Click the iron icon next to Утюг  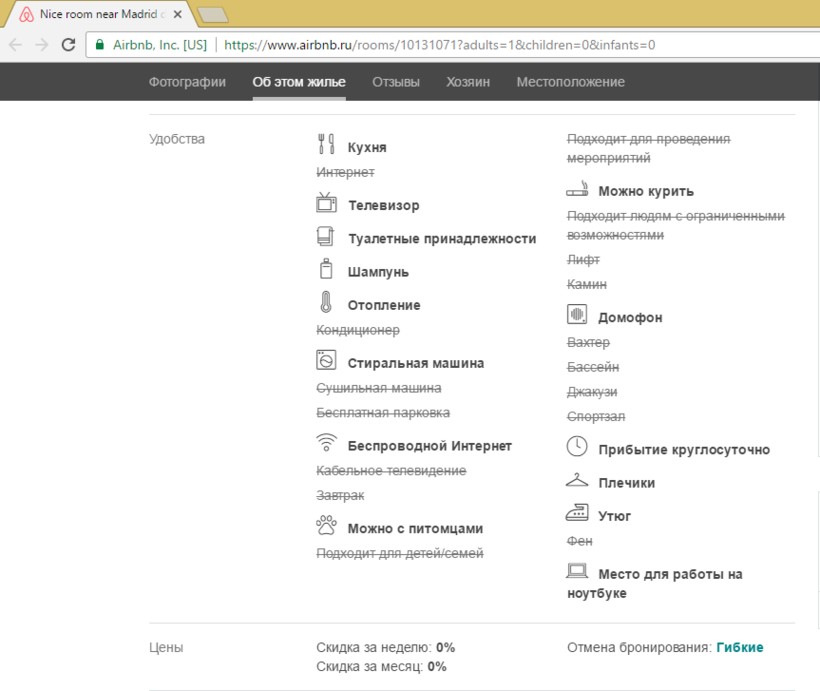click(x=577, y=513)
